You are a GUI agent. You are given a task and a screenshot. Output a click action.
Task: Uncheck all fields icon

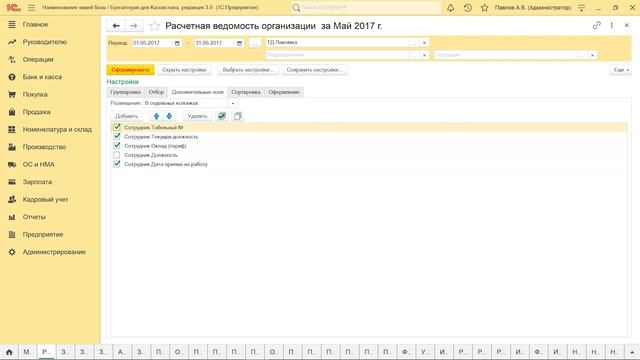click(x=238, y=116)
